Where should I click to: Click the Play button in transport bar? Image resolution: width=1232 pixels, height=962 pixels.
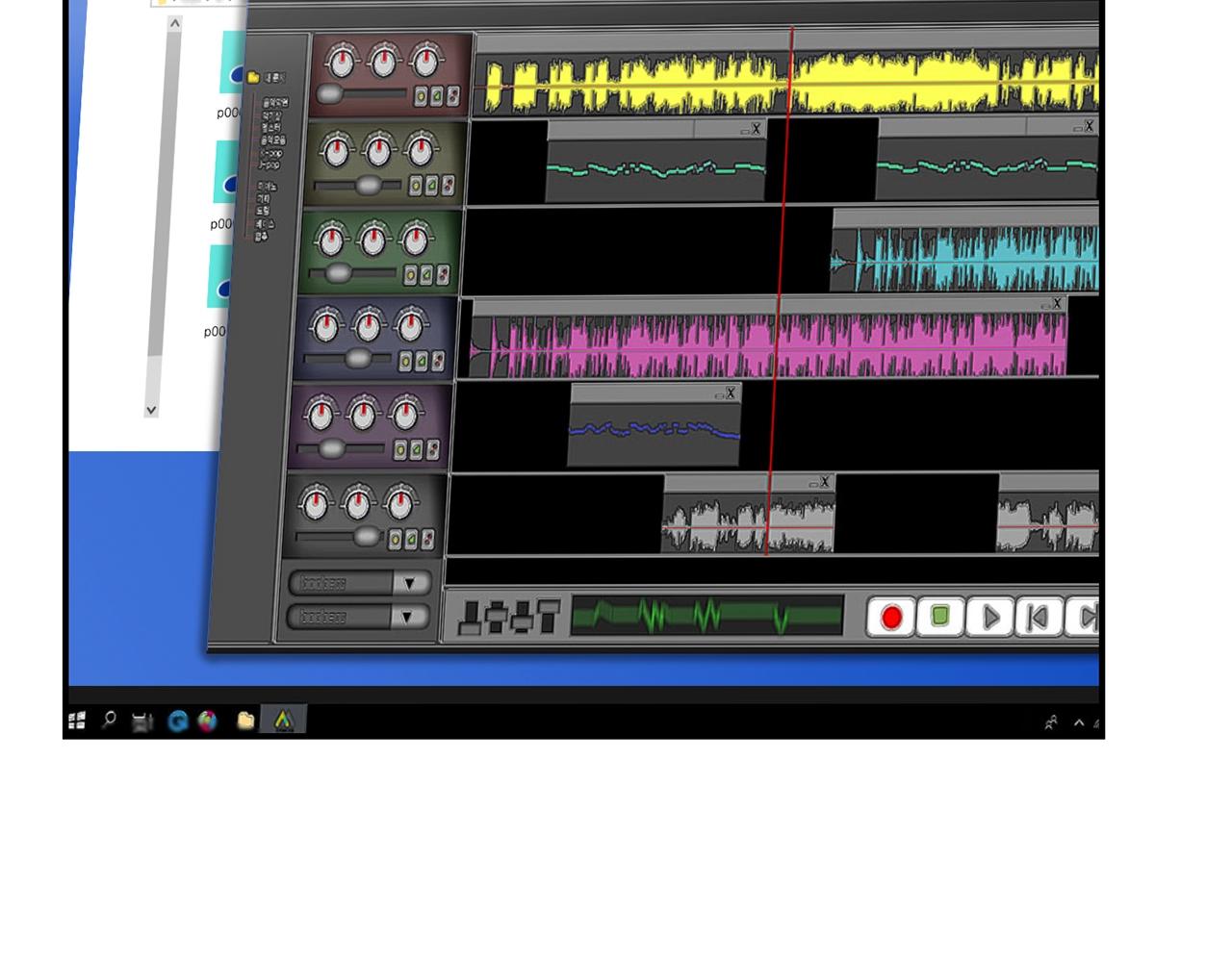click(990, 617)
